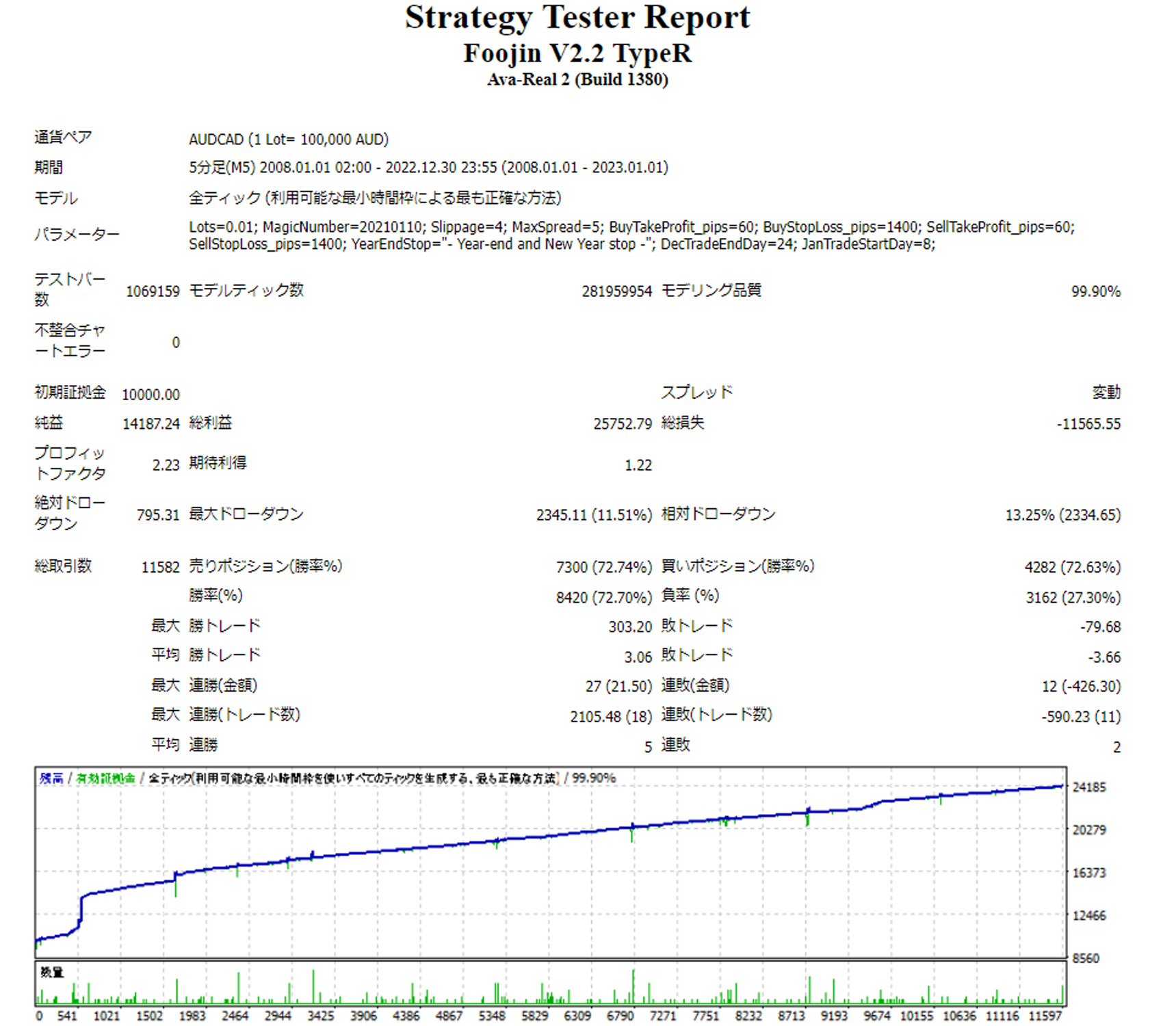The image size is (1176, 1026).
Task: Click the 全ティック model description
Action: click(375, 198)
